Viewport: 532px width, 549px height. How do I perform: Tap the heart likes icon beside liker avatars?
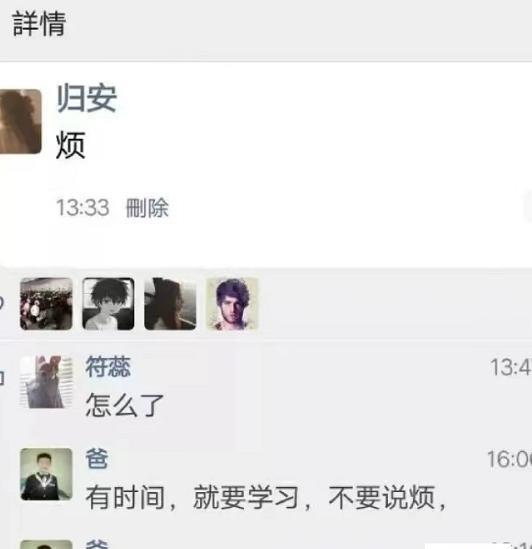2,303
